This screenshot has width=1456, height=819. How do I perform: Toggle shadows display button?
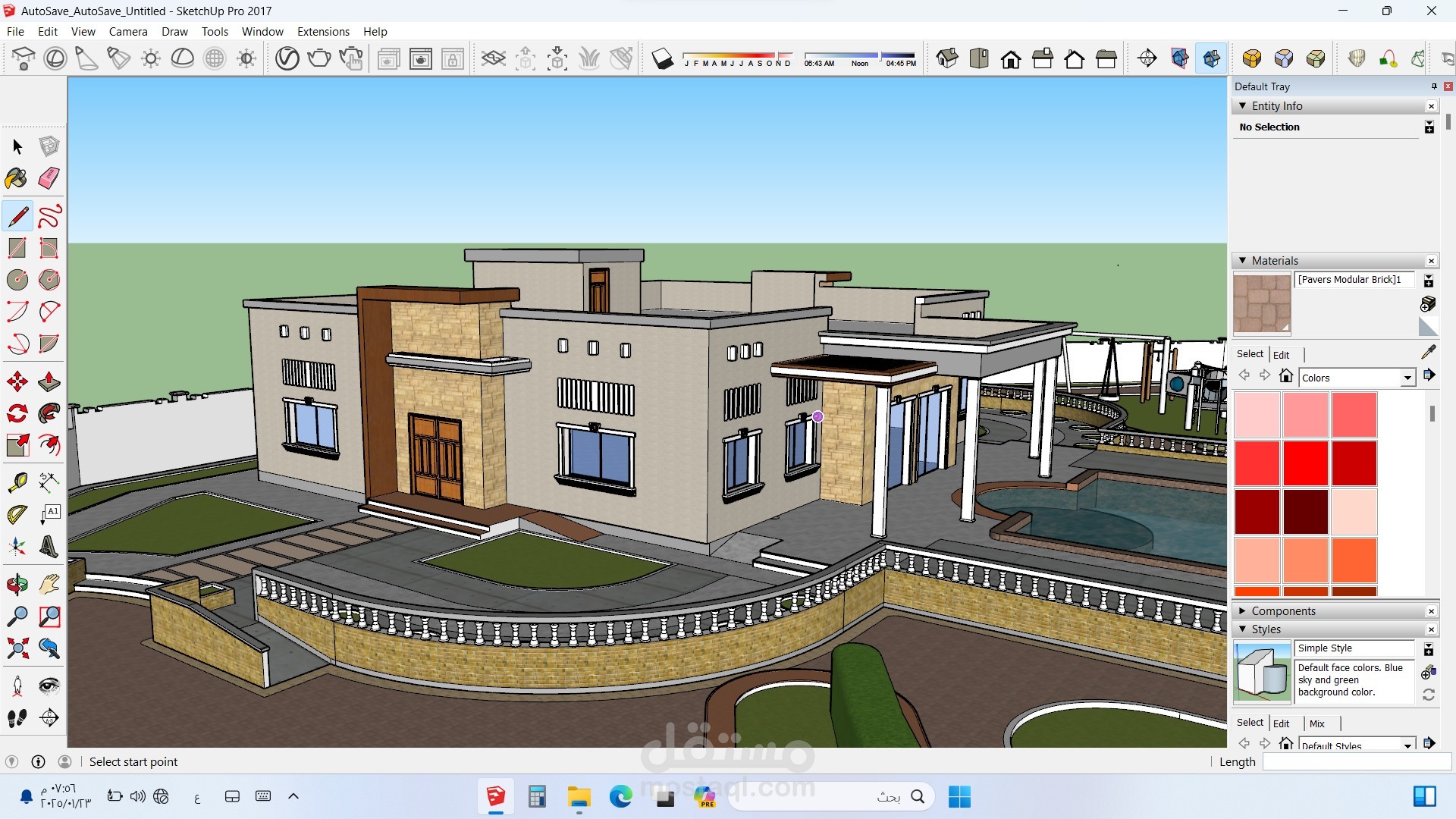point(662,58)
